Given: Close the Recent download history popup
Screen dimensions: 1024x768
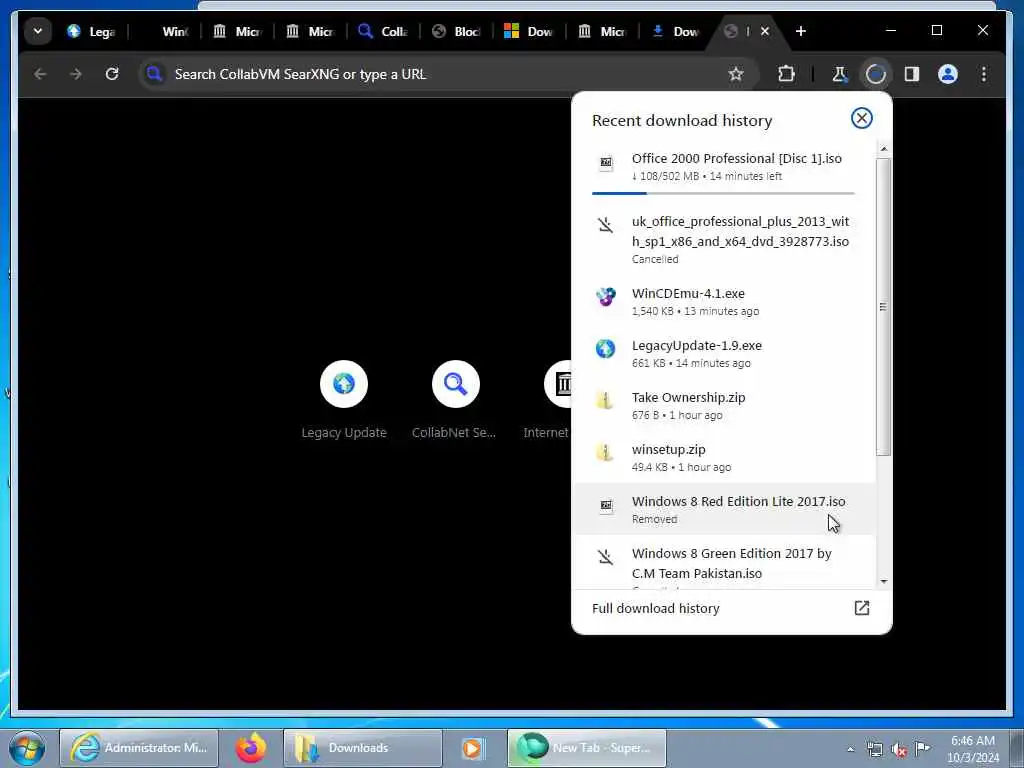Looking at the screenshot, I should 861,118.
